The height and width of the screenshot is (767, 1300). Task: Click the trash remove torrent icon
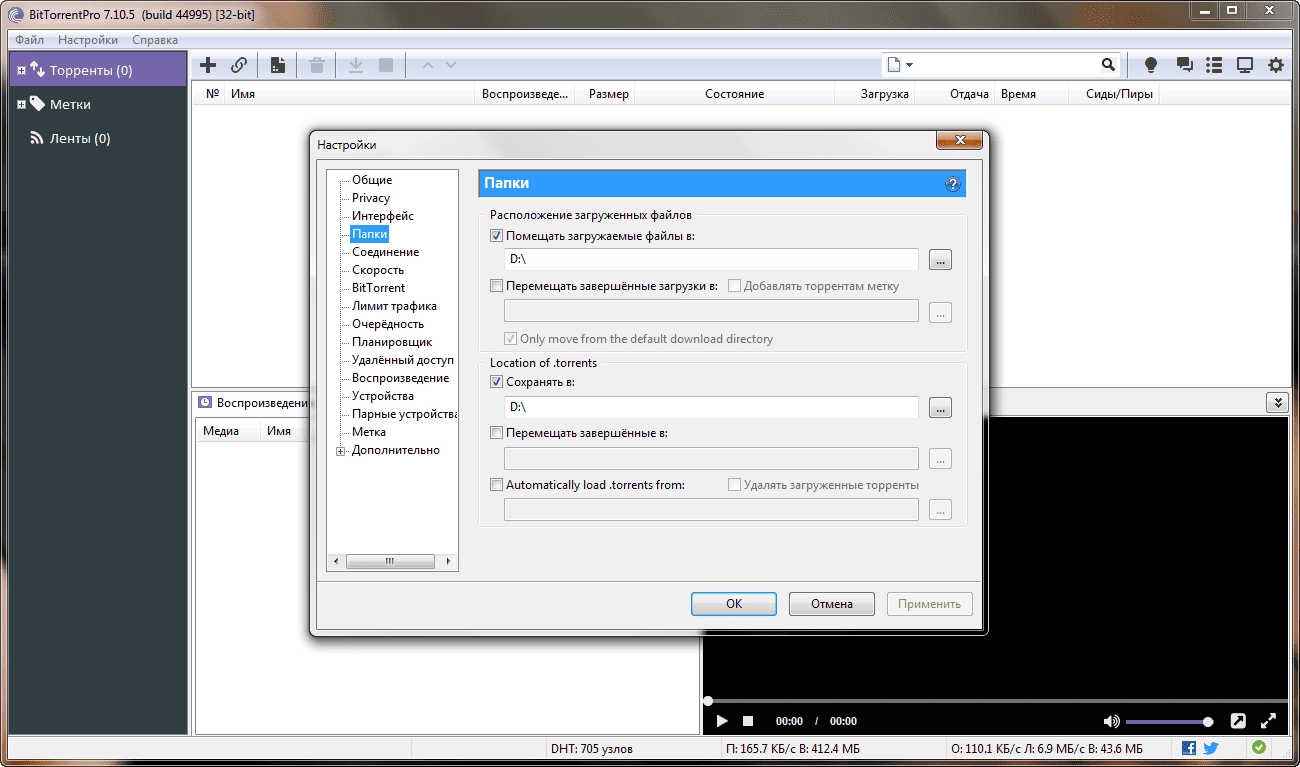[317, 65]
